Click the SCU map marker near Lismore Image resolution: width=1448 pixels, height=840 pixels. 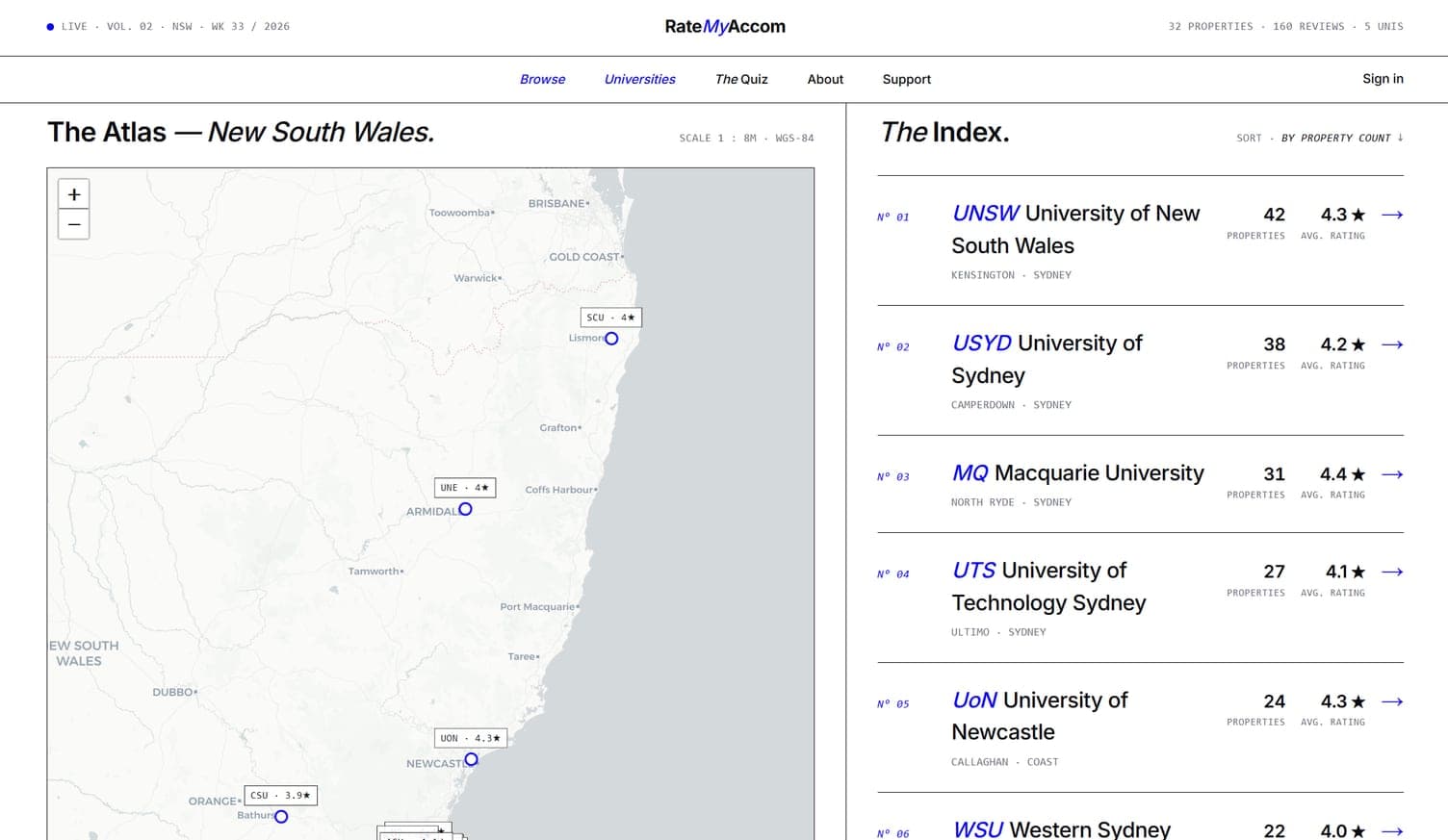(611, 339)
